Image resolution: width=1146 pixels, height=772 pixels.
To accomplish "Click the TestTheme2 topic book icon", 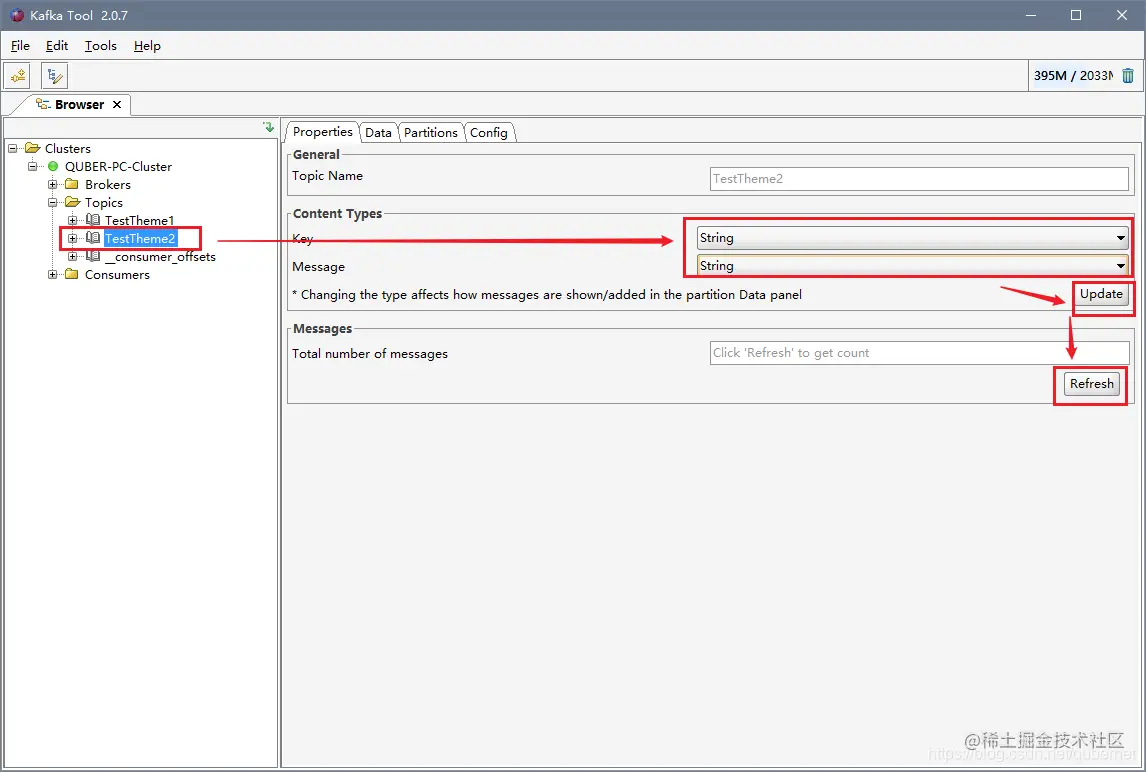I will point(93,238).
